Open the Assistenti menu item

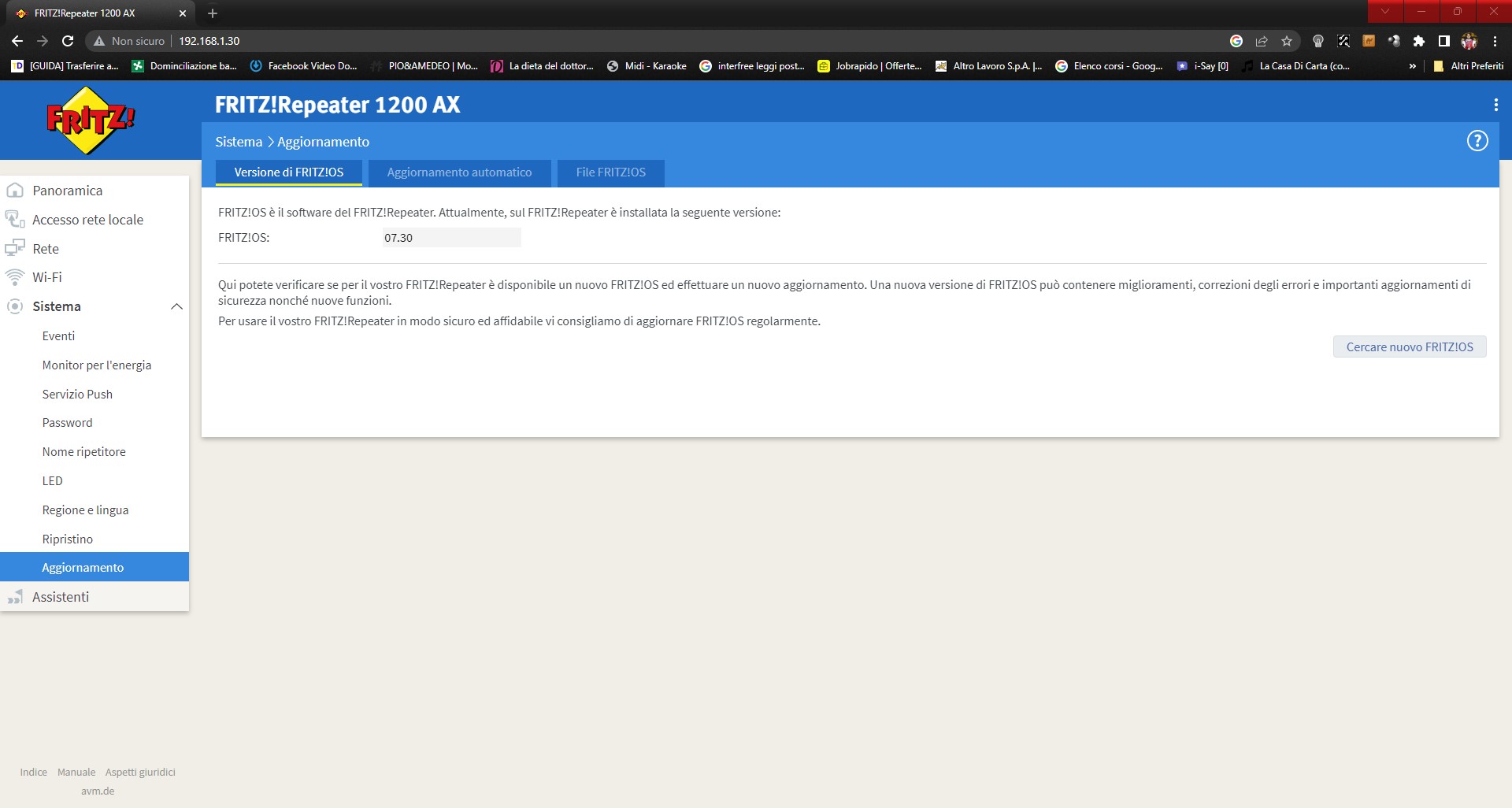pos(61,597)
